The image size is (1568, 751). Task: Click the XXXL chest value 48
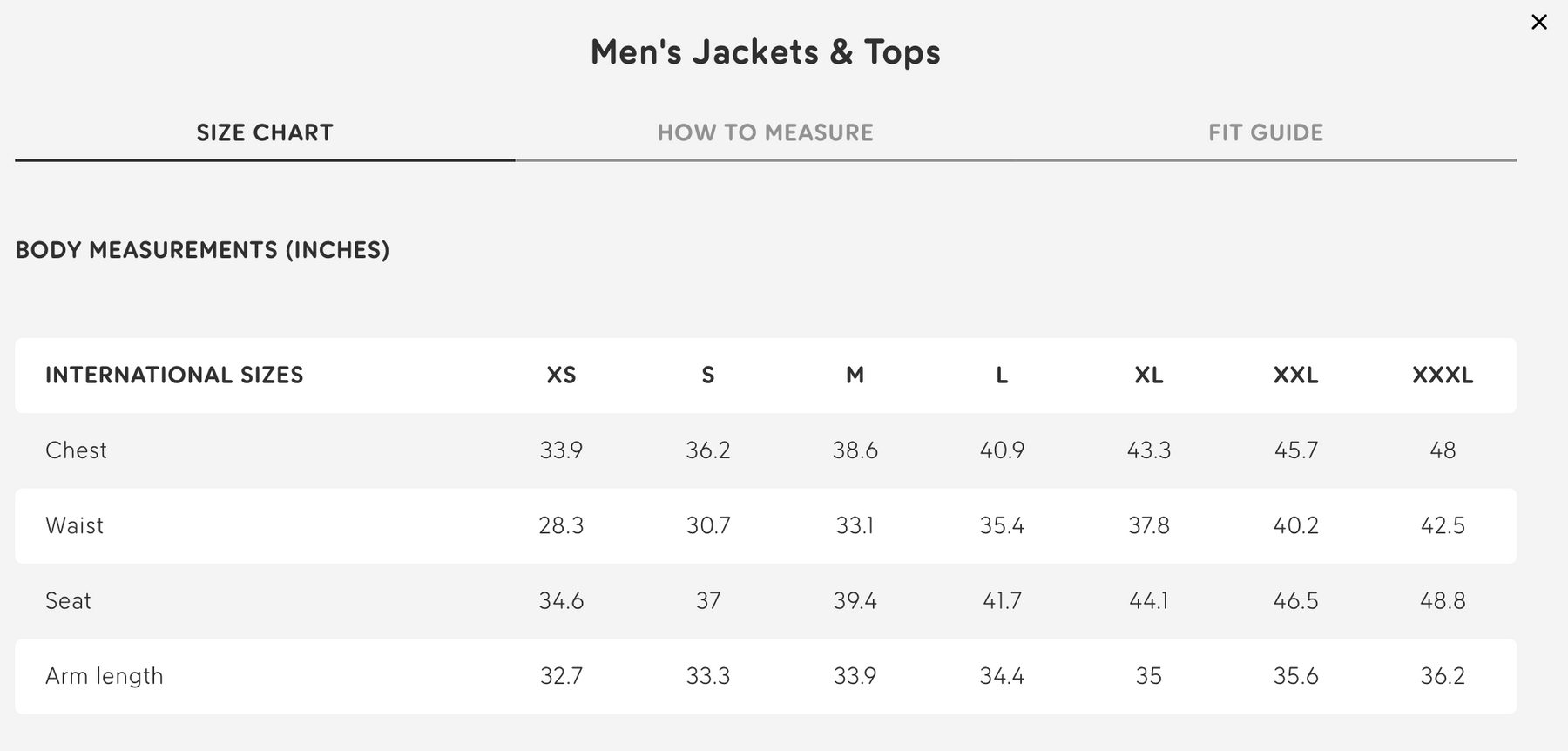coord(1443,450)
